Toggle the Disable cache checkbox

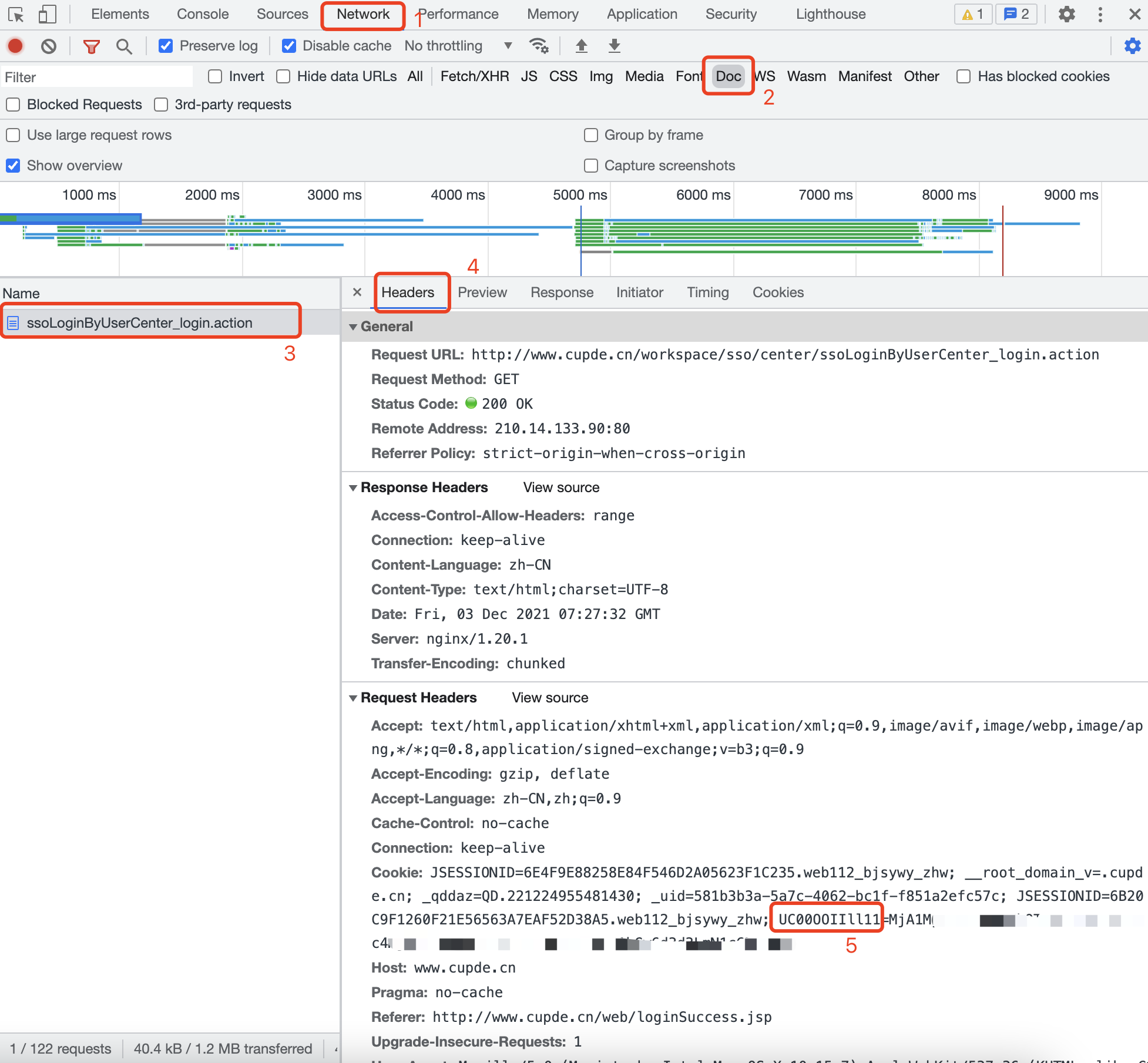[x=288, y=46]
